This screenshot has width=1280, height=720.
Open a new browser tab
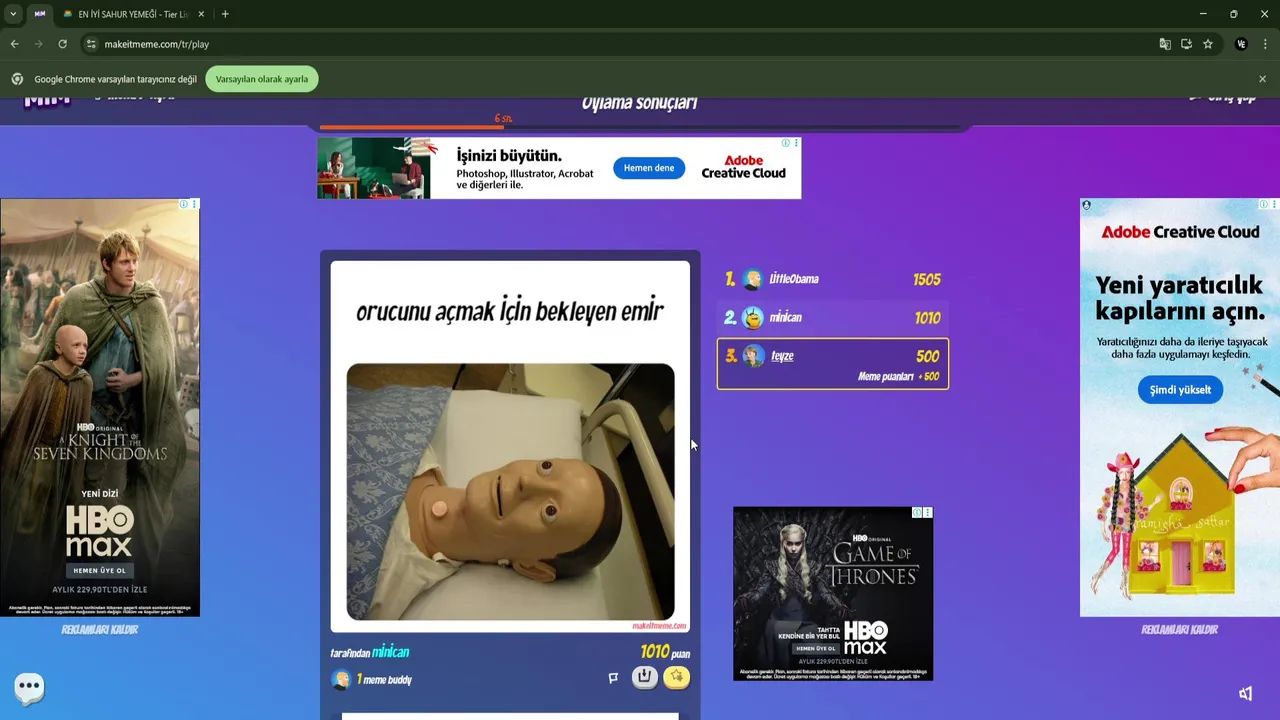[x=225, y=14]
